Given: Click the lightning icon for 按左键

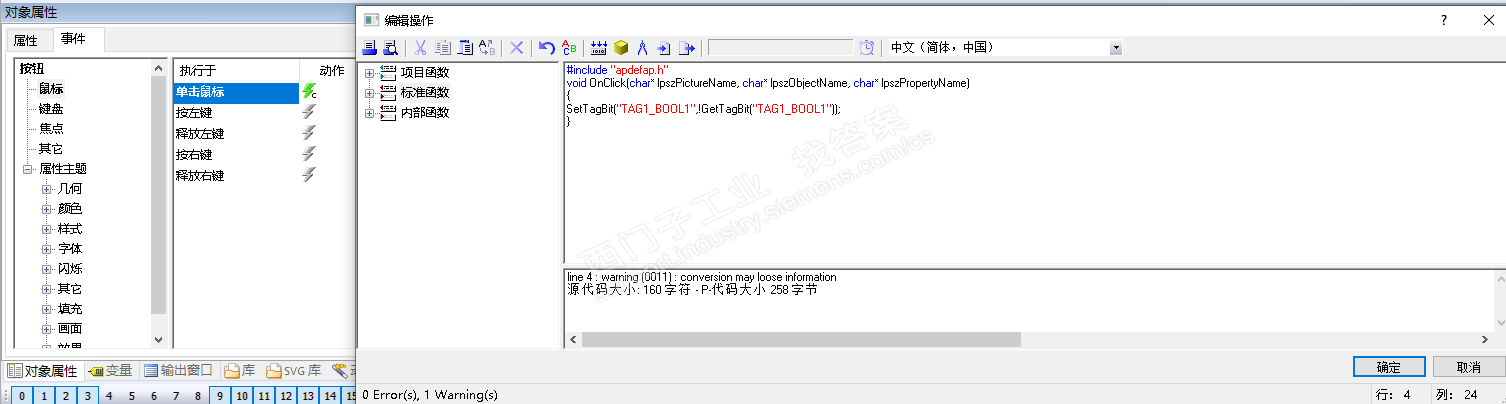Looking at the screenshot, I should click(x=309, y=112).
